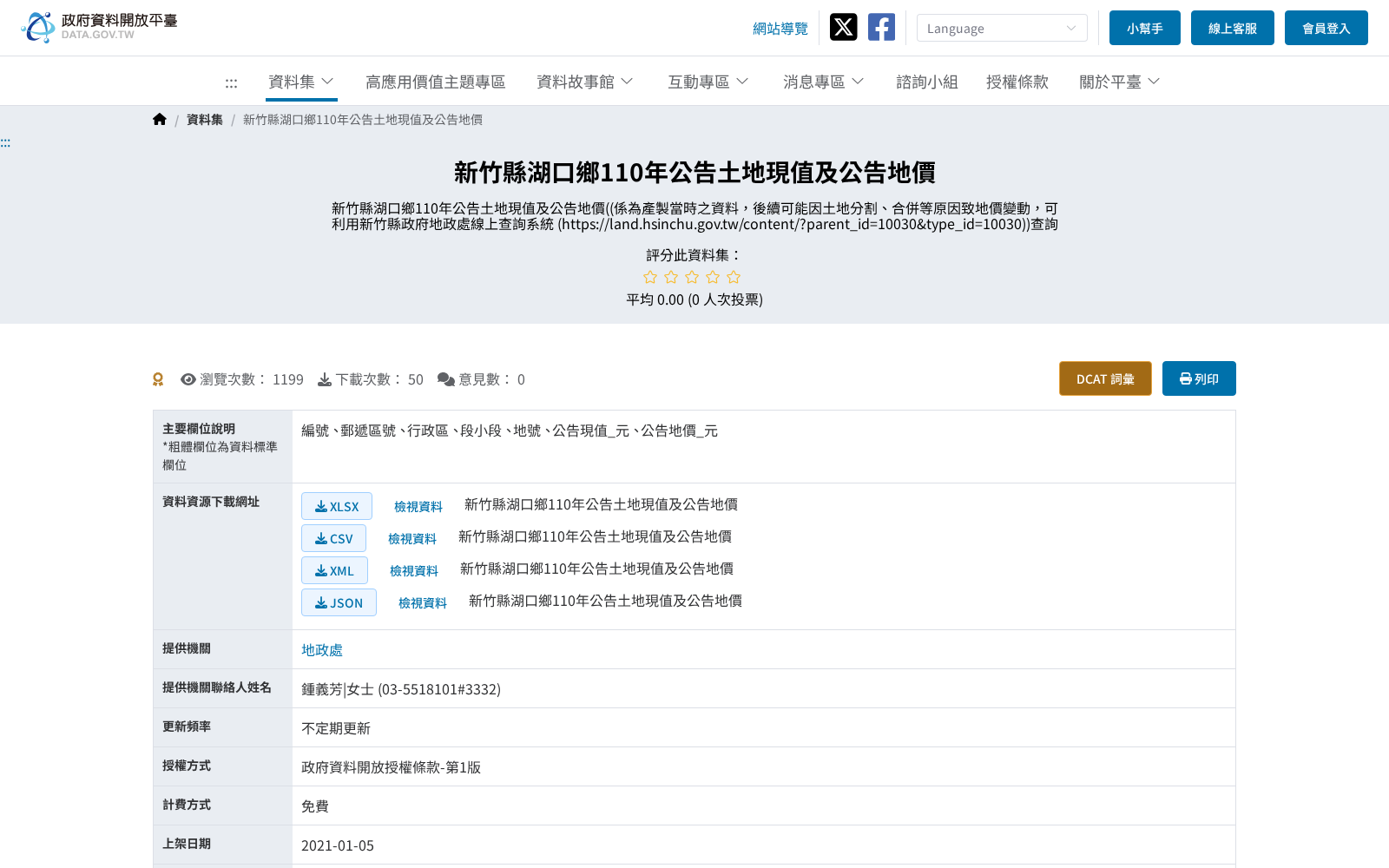Click the 會員登入 button
This screenshot has height=868, width=1389.
pyautogui.click(x=1326, y=28)
